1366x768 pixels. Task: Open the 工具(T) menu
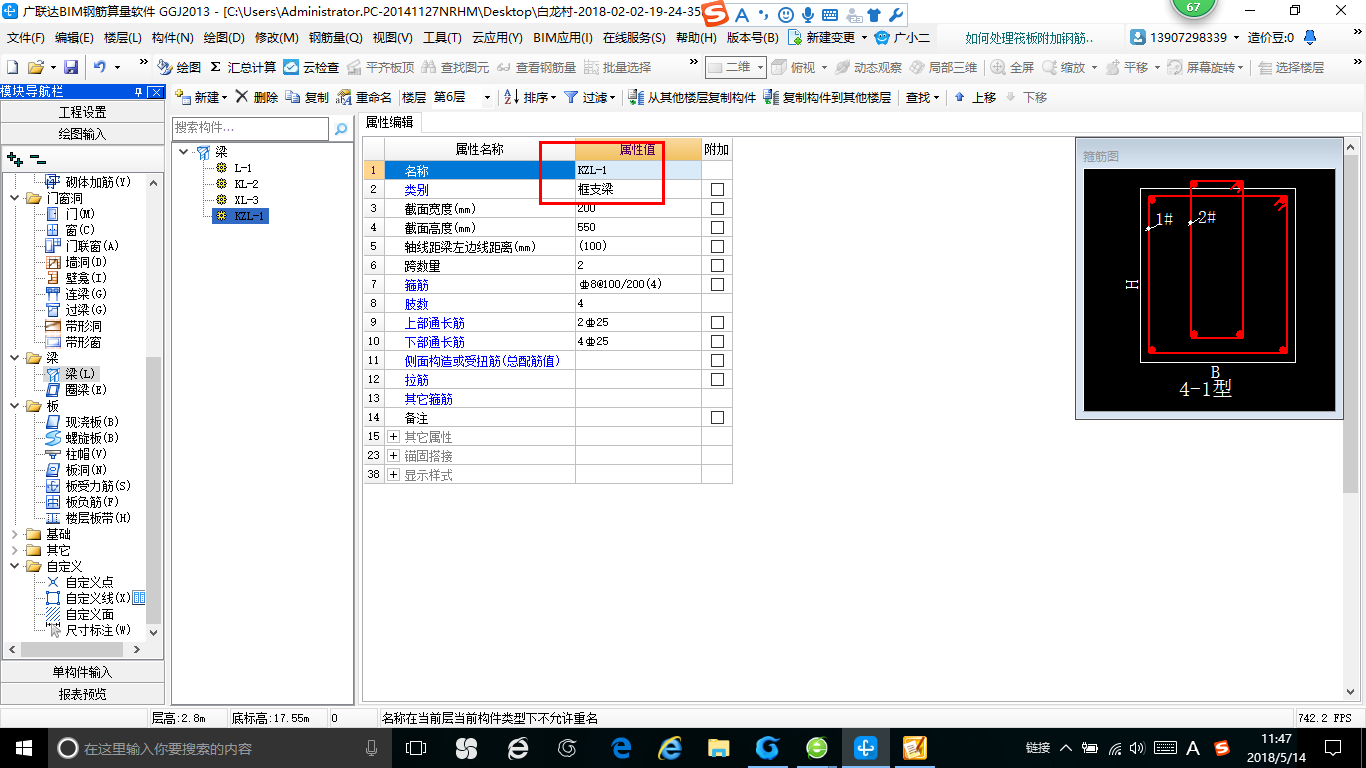(x=442, y=38)
